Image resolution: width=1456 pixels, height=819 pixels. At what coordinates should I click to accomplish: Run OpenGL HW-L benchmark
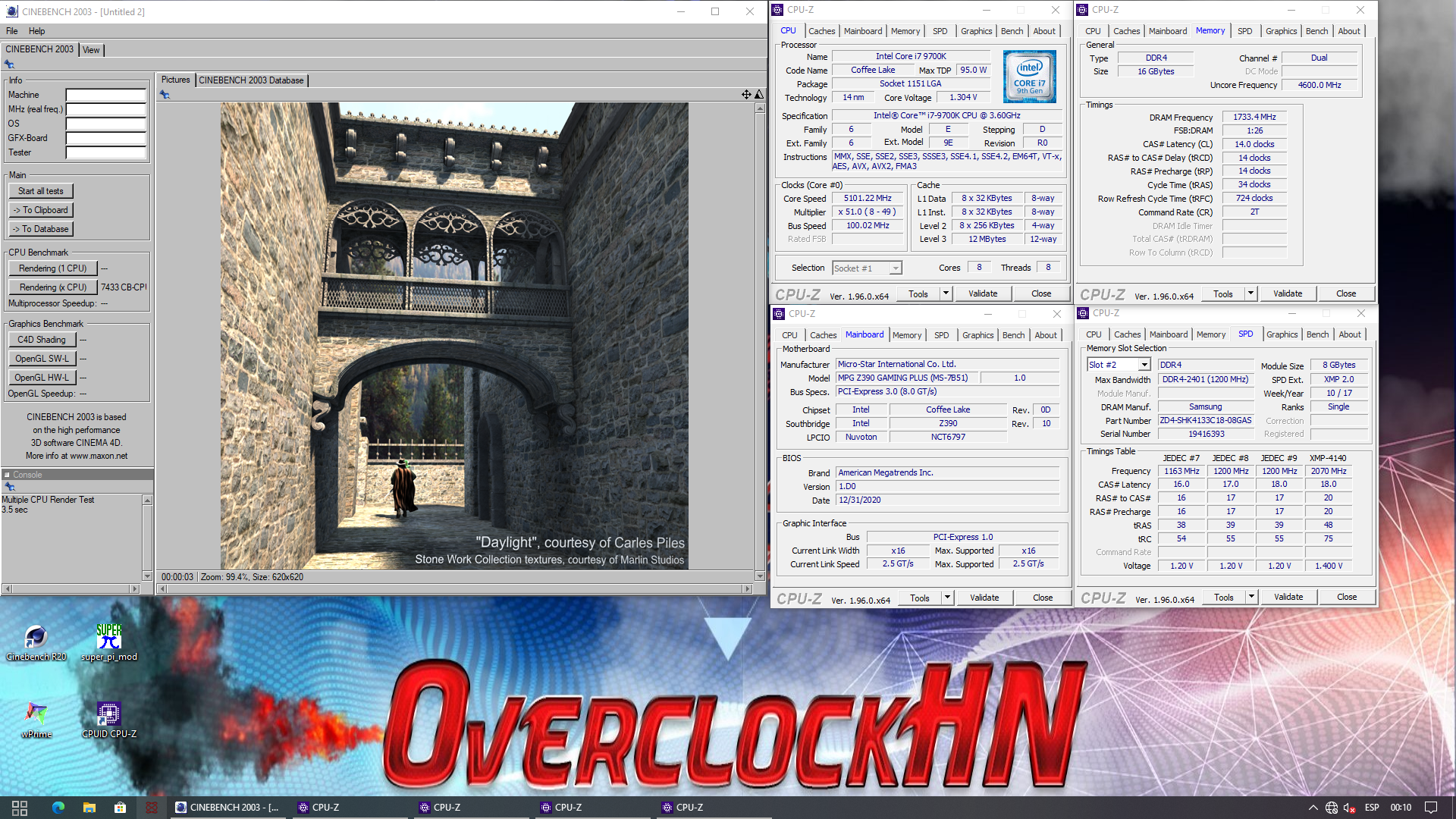point(42,378)
